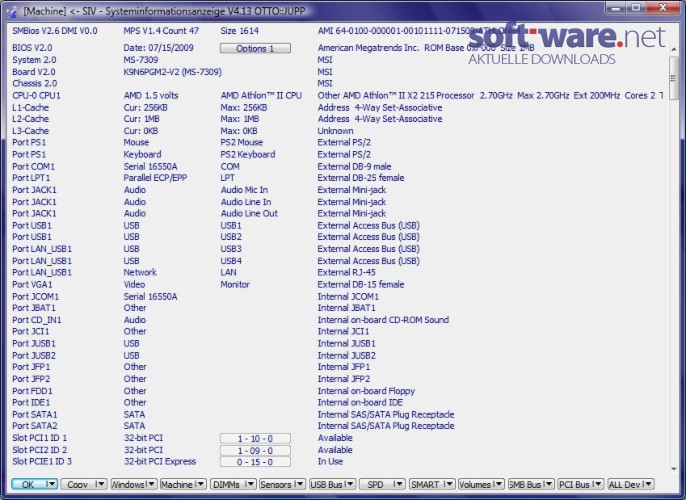Click the Sensors button
The height and width of the screenshot is (500, 686).
[276, 484]
